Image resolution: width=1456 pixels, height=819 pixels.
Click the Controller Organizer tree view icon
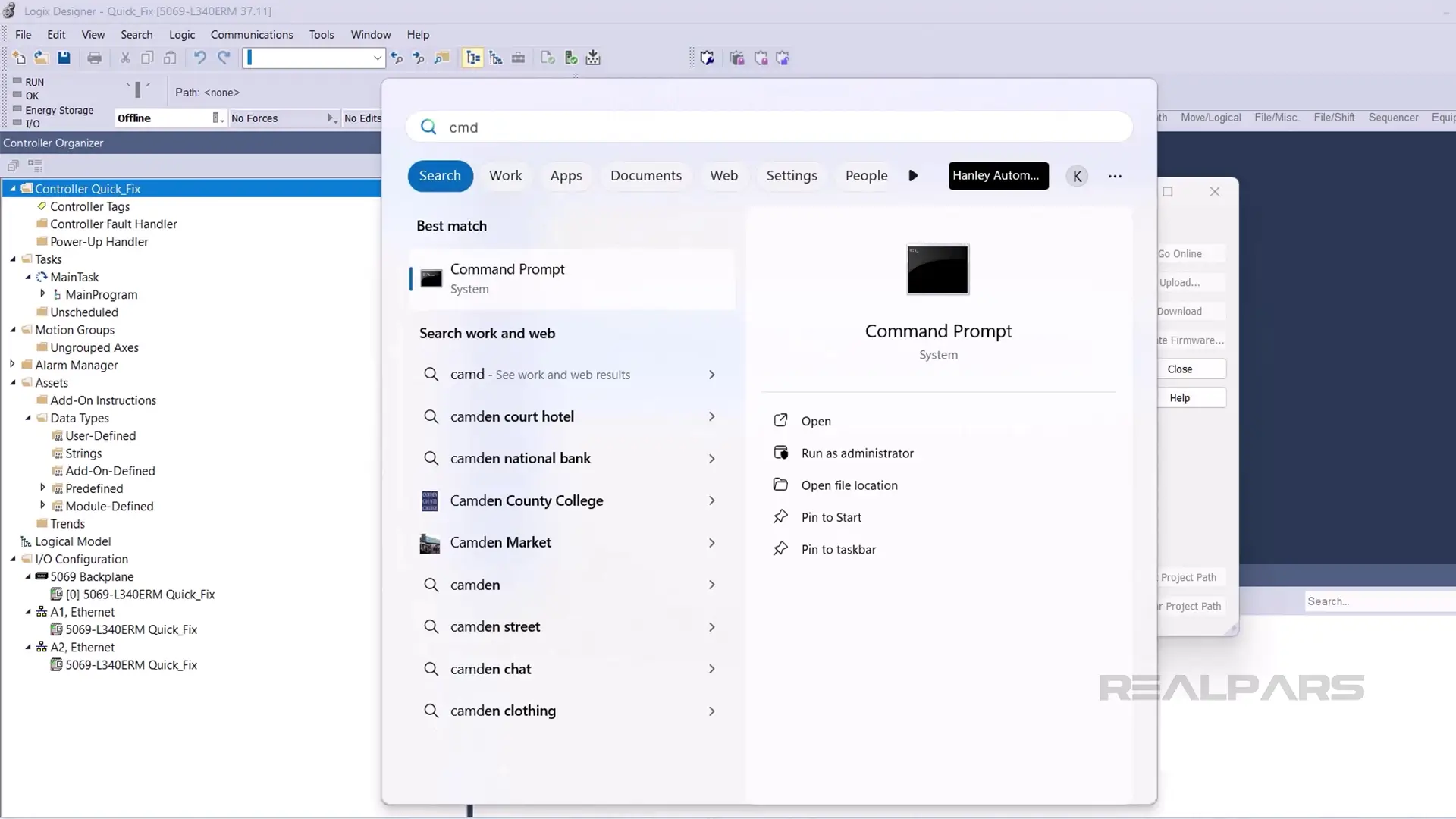click(x=35, y=165)
